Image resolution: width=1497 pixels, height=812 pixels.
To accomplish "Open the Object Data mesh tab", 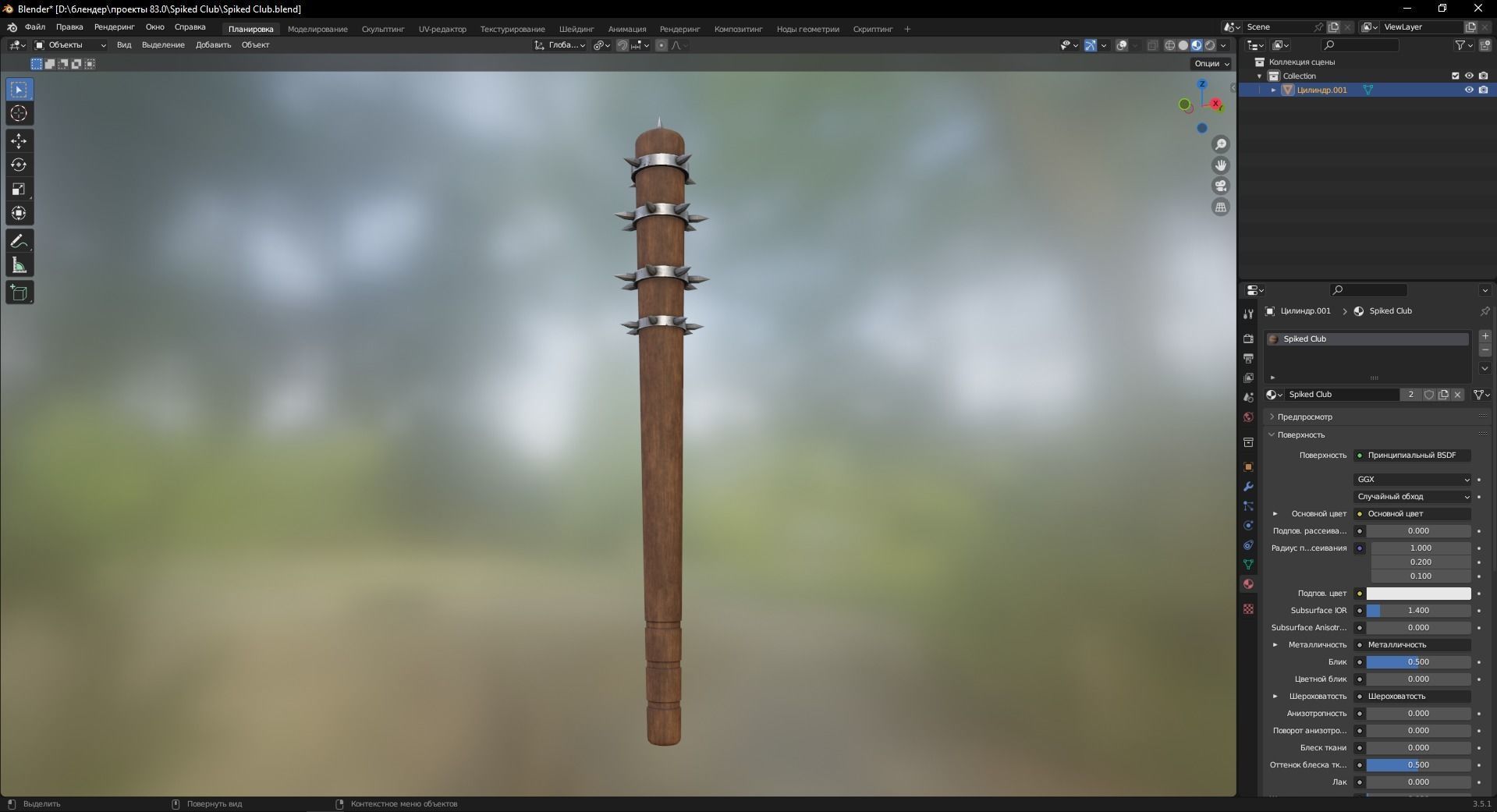I will pyautogui.click(x=1248, y=564).
